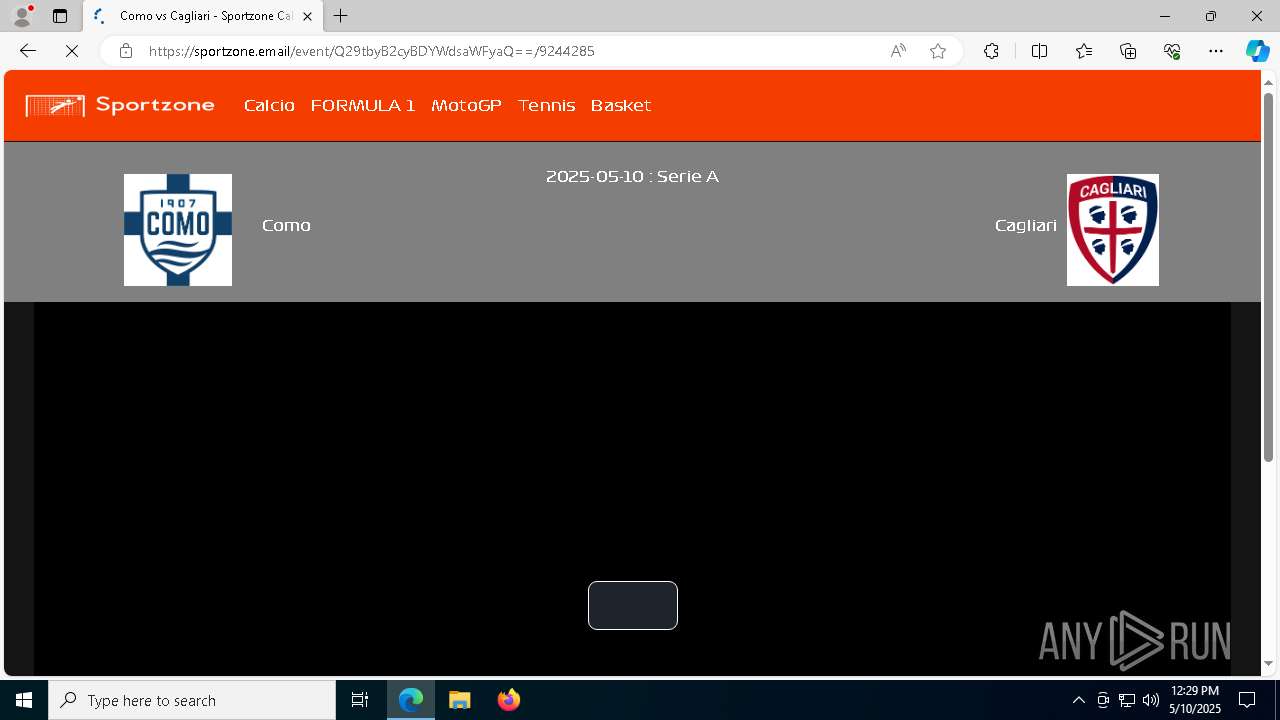Open the tab actions menu icon
This screenshot has width=1280, height=720.
tap(60, 16)
